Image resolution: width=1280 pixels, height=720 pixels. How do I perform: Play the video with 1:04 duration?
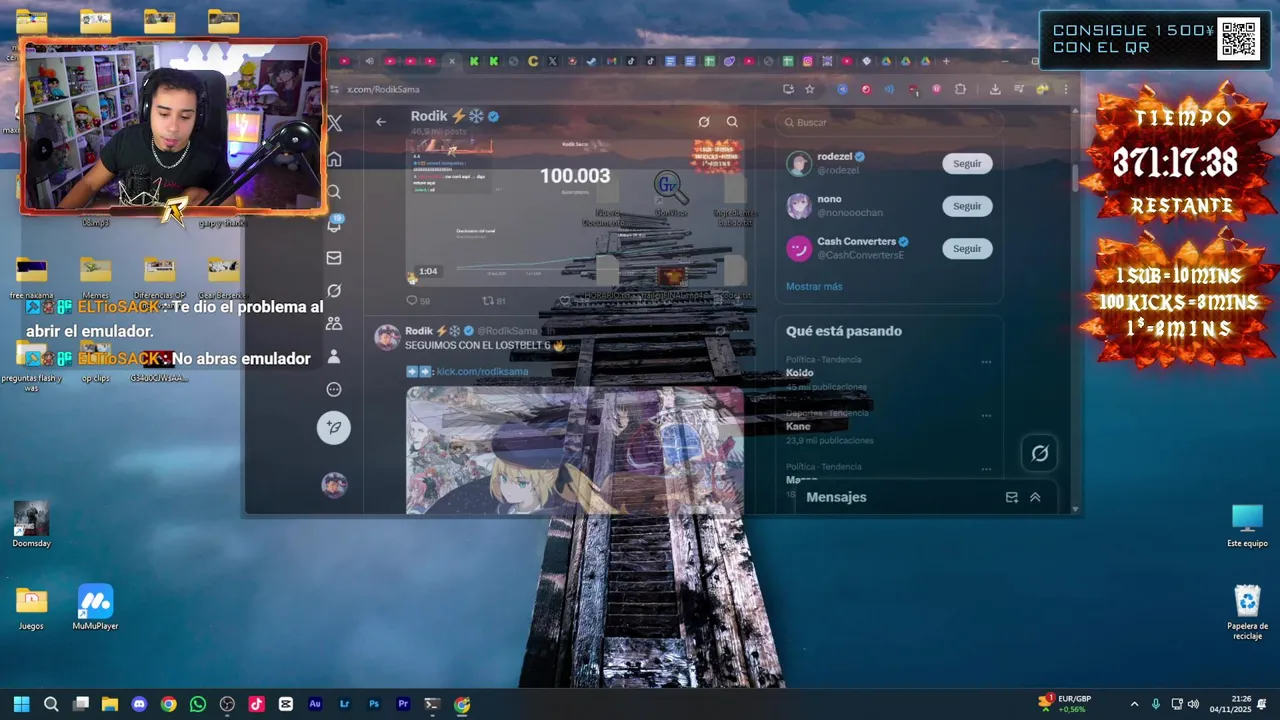click(575, 212)
